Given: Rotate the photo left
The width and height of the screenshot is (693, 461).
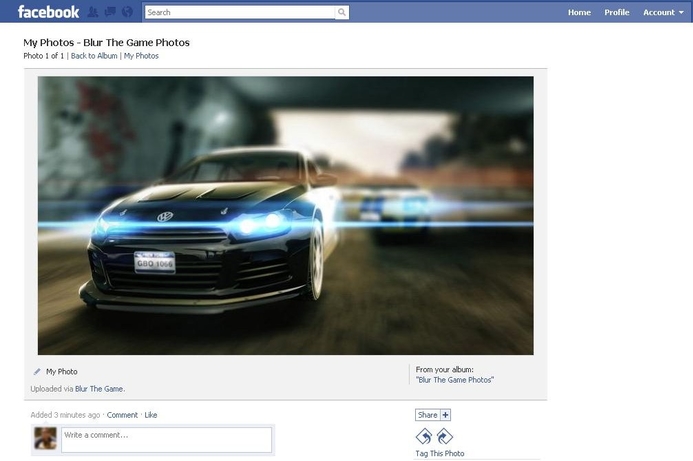Looking at the screenshot, I should (424, 437).
